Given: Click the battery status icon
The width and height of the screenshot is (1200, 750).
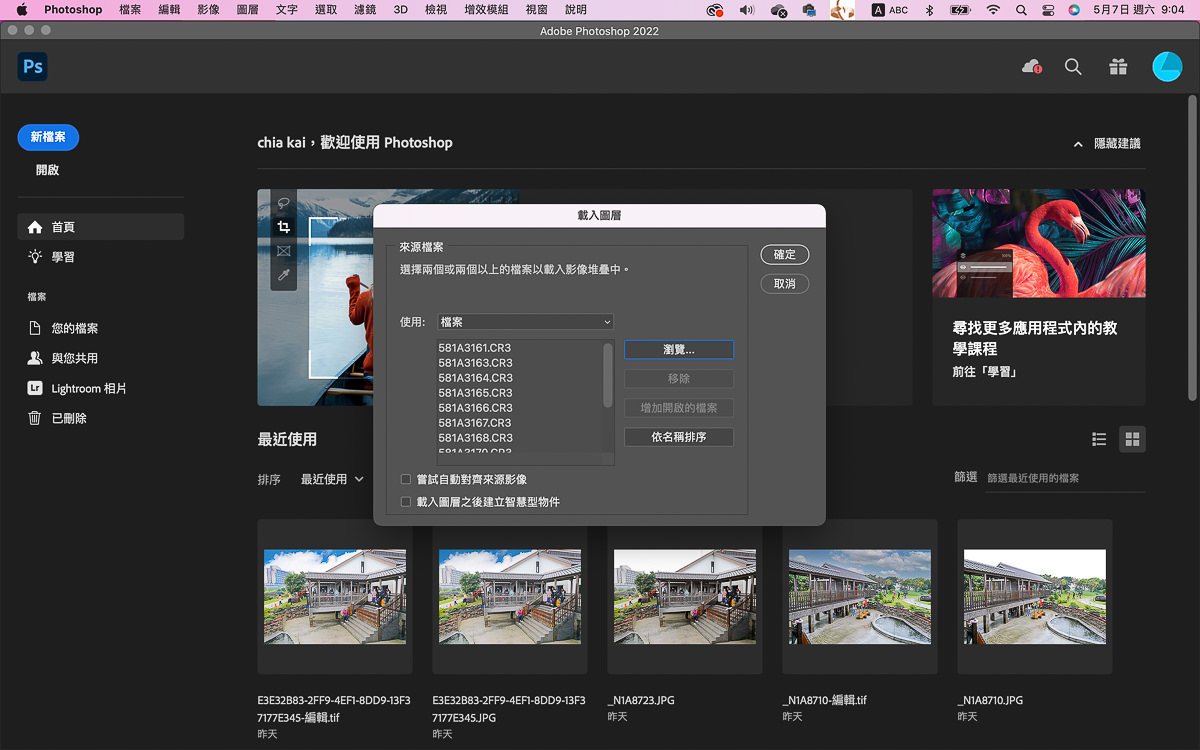Looking at the screenshot, I should tap(960, 10).
